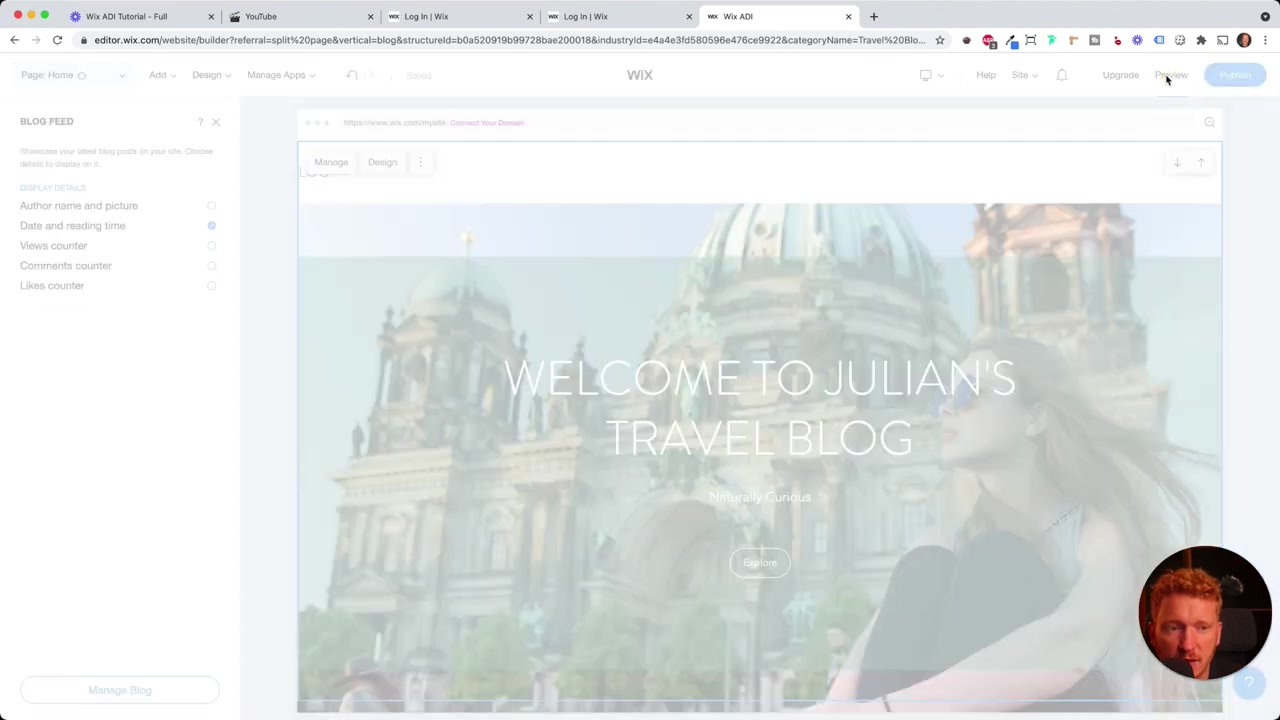Image resolution: width=1280 pixels, height=720 pixels.
Task: Close the YouTube tab
Action: click(x=371, y=17)
